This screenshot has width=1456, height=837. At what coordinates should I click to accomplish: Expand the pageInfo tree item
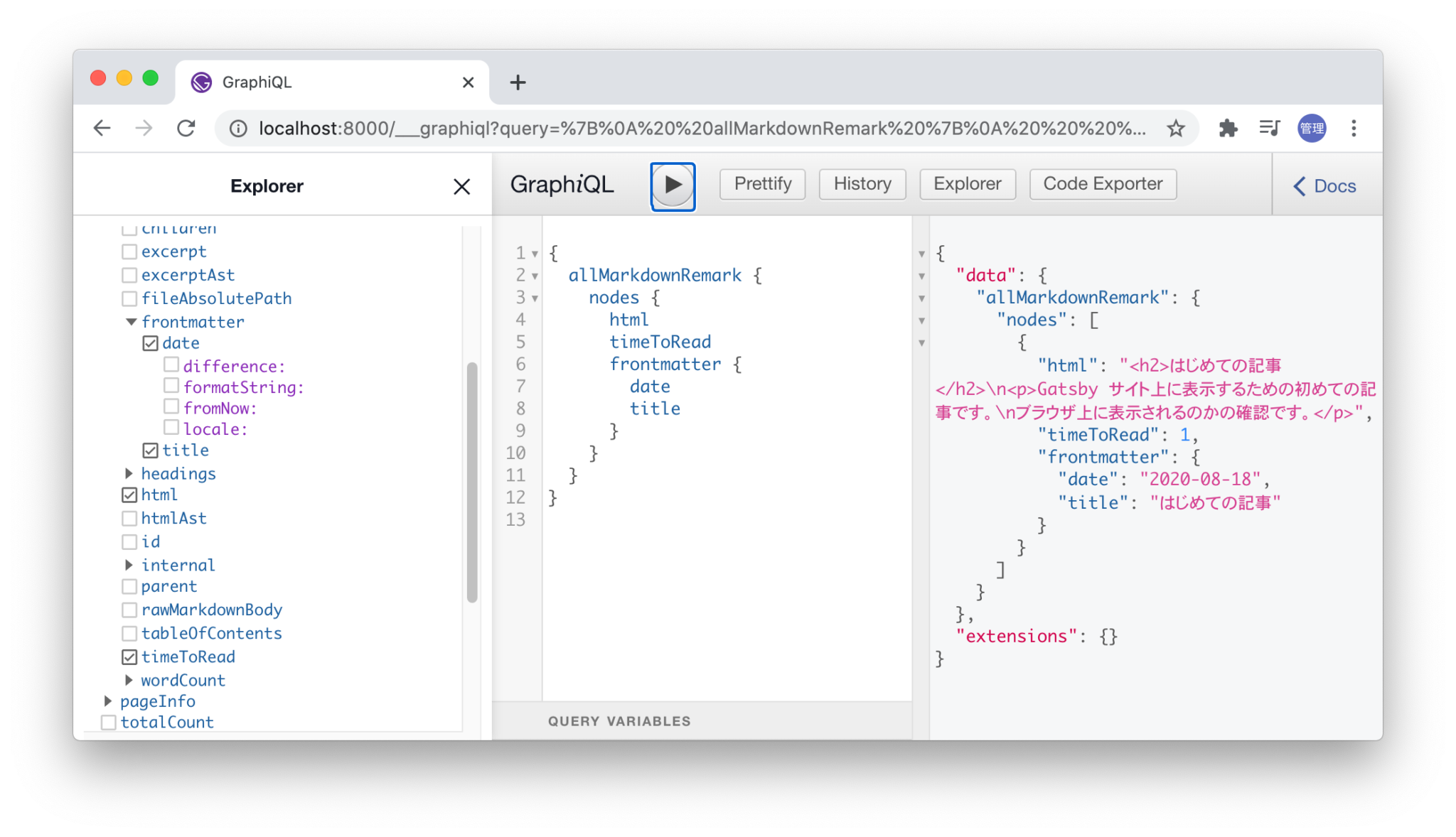coord(108,701)
